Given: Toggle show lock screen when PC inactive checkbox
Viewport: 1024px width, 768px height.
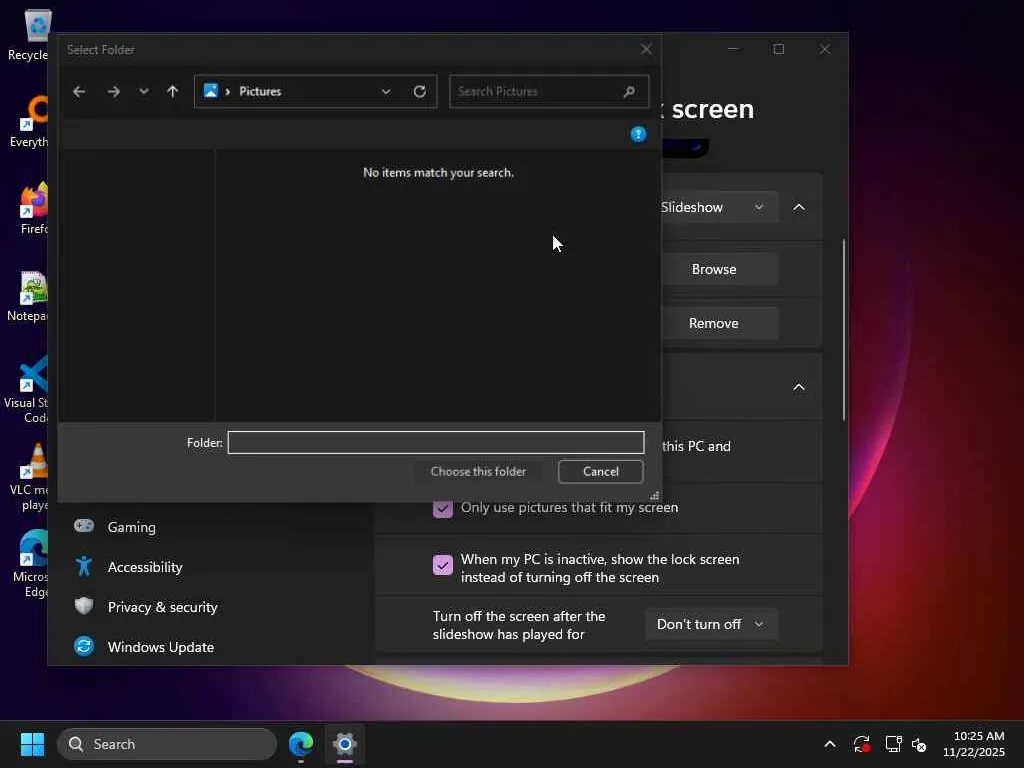Looking at the screenshot, I should (443, 566).
